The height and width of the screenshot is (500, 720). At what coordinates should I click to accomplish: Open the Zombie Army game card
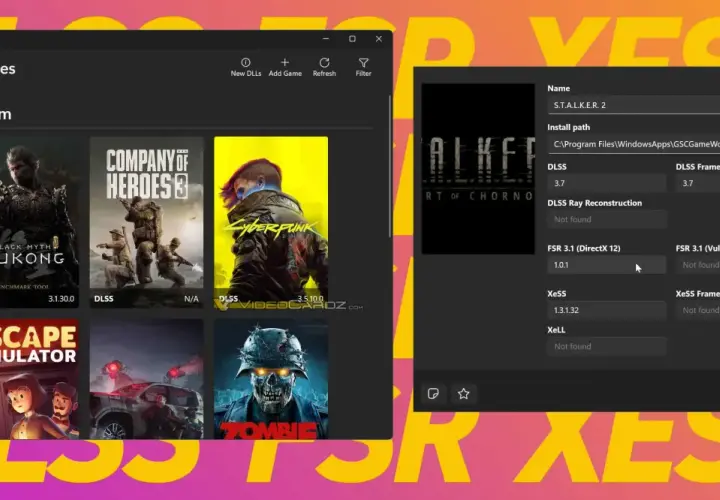click(271, 379)
